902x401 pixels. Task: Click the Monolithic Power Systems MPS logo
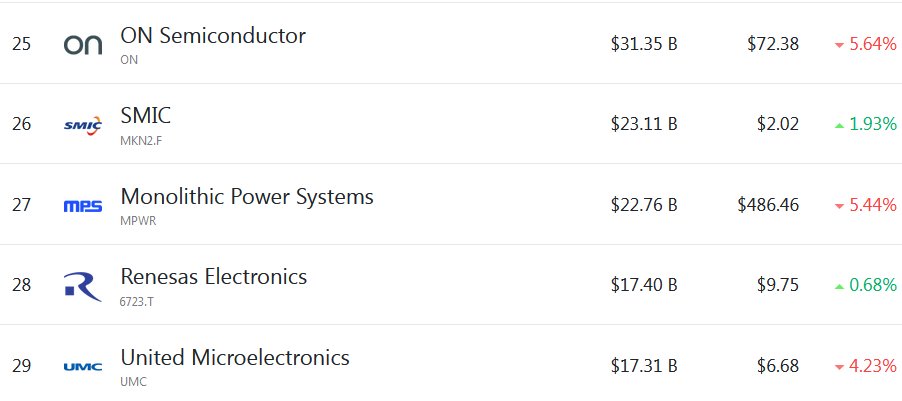coord(82,206)
